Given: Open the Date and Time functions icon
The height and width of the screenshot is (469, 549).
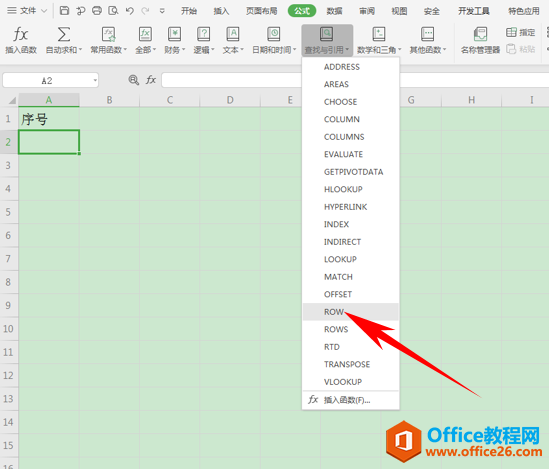Looking at the screenshot, I should 274,34.
